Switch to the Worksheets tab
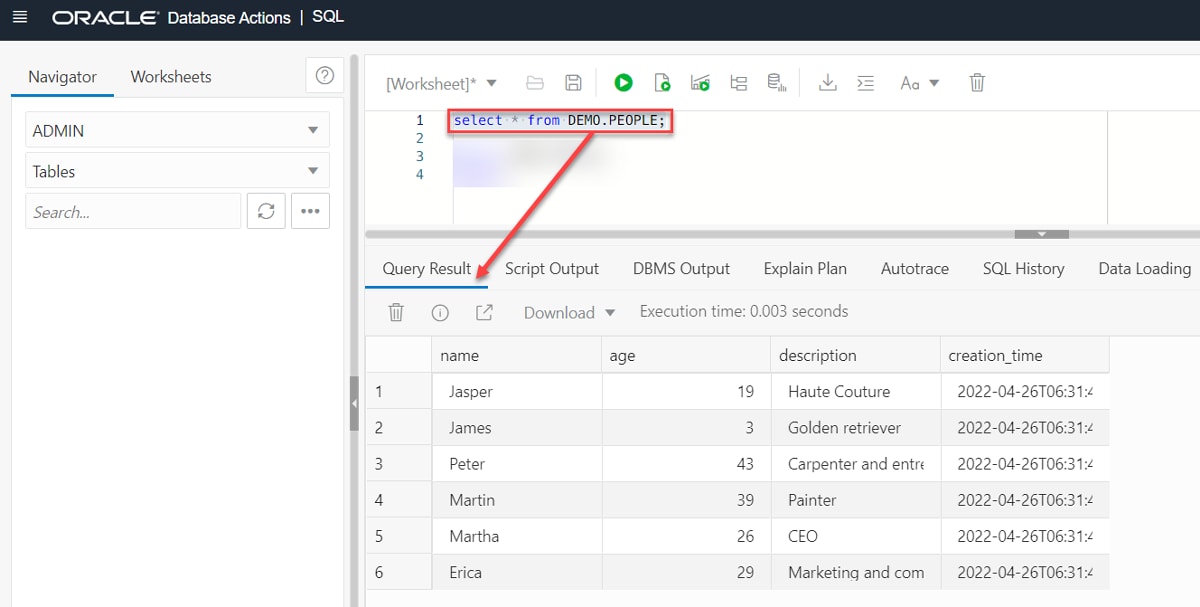The width and height of the screenshot is (1200, 607). [171, 77]
